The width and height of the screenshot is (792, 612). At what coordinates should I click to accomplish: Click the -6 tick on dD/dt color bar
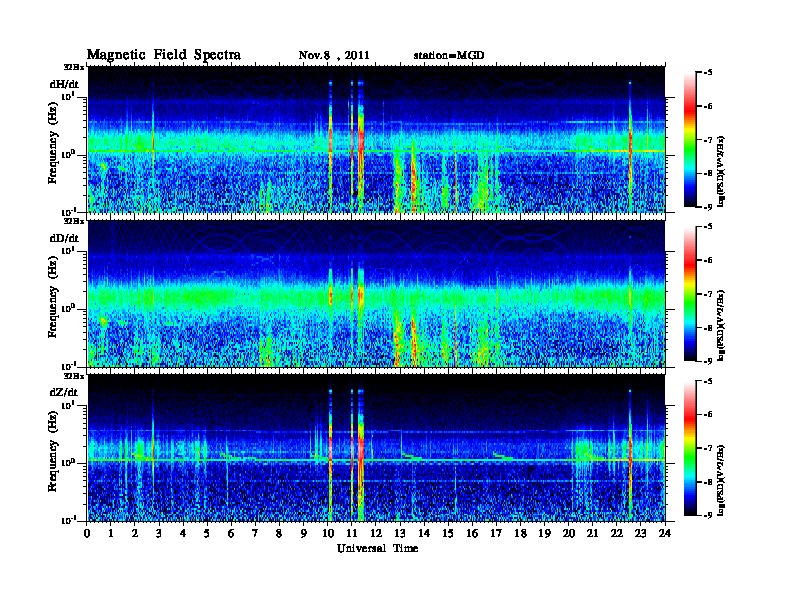[x=709, y=260]
